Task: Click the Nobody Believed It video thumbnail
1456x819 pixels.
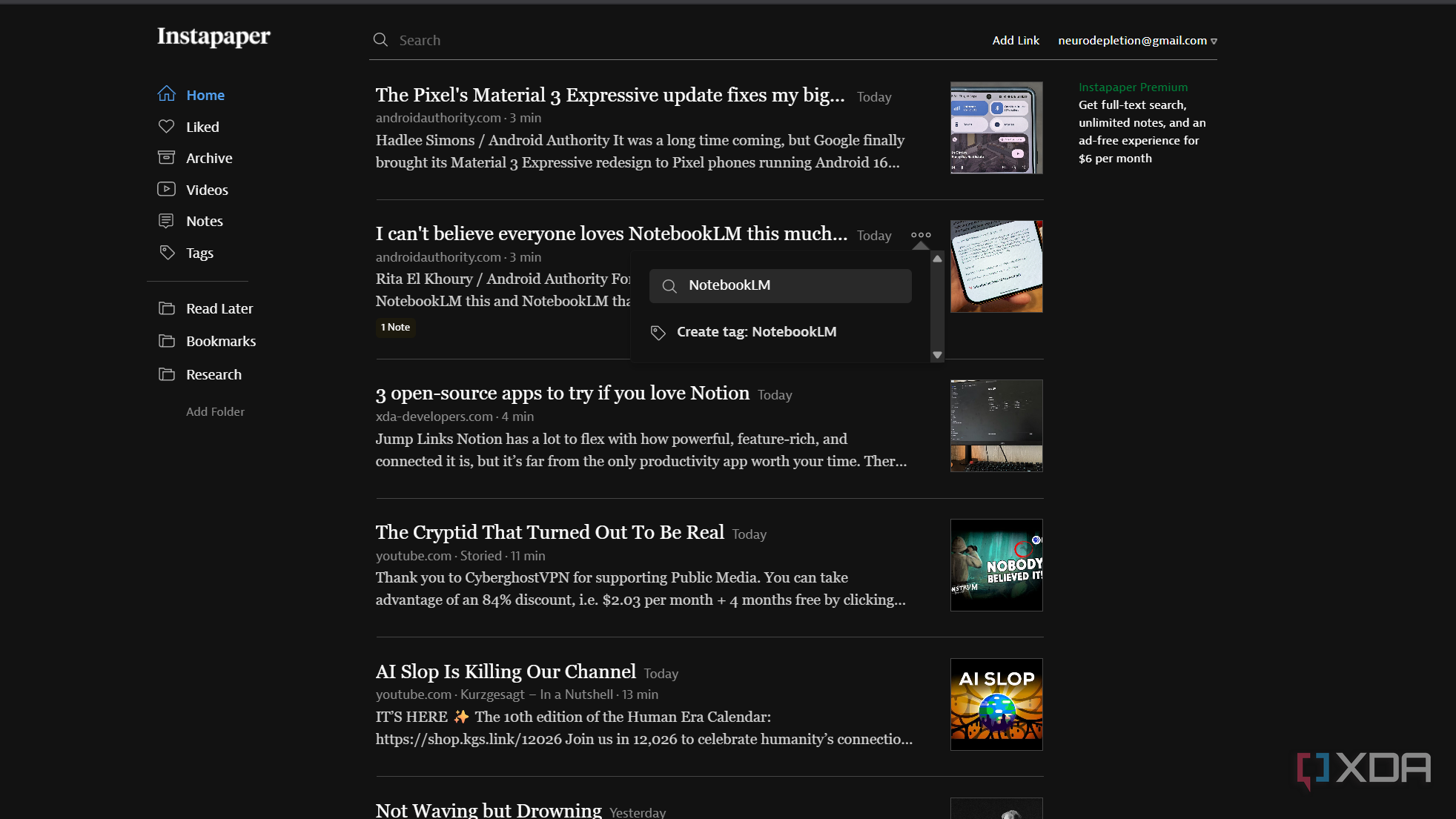Action: 996,565
